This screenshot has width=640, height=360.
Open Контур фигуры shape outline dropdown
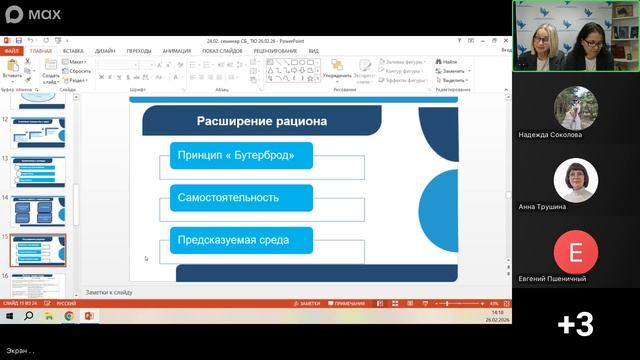tap(402, 71)
